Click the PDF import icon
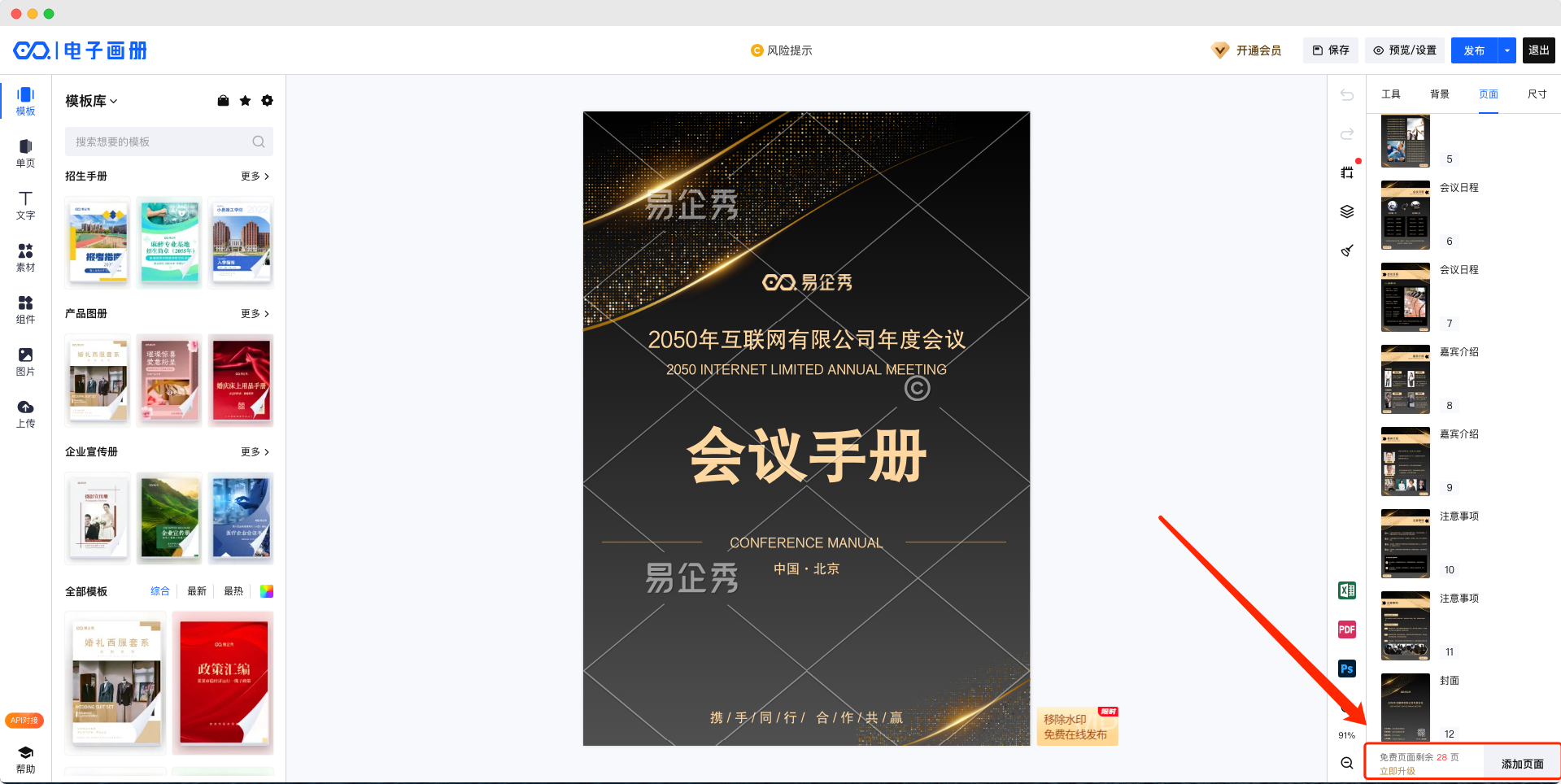This screenshot has height=784, width=1561. coord(1347,629)
